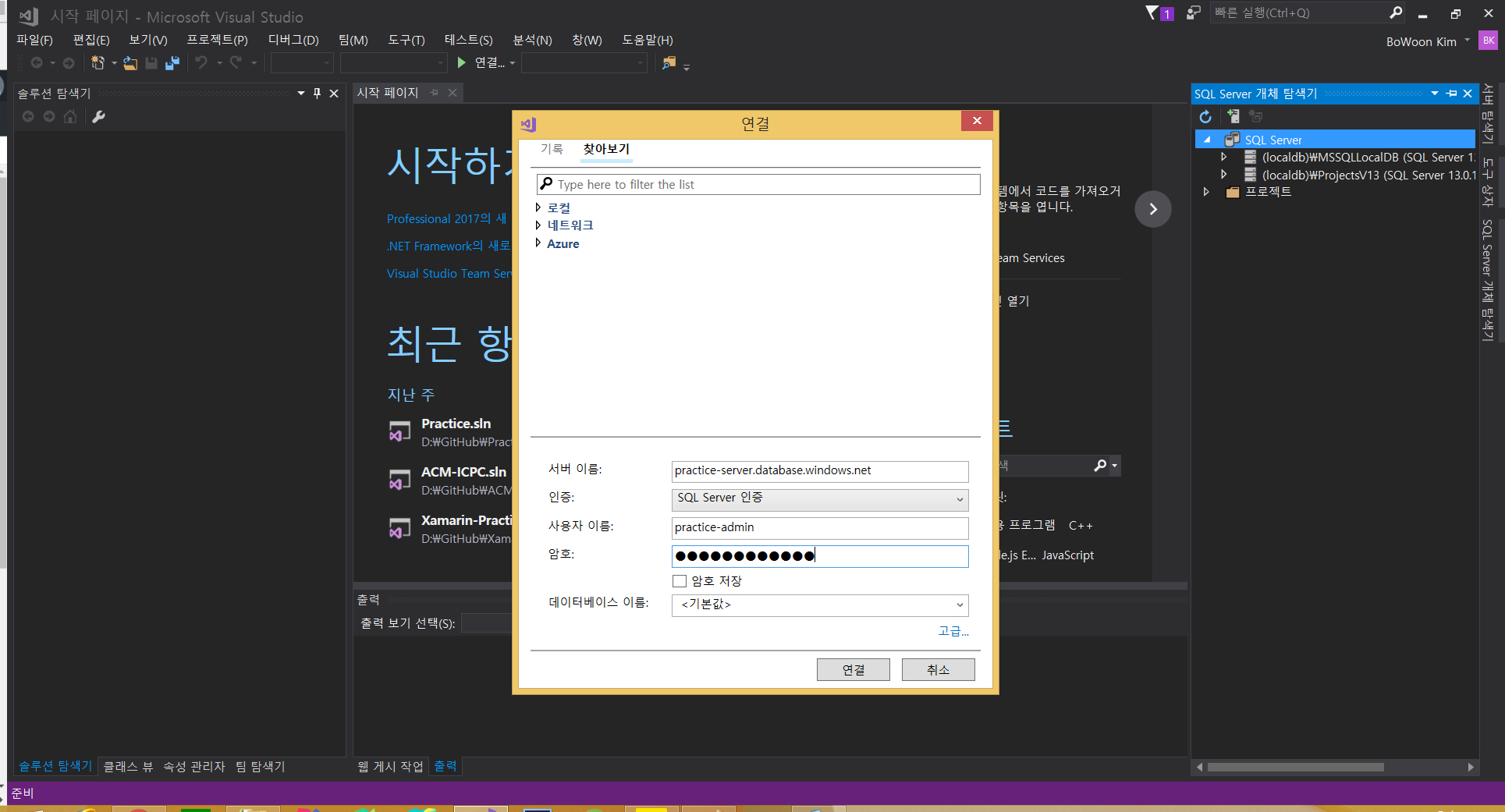Click the 취소 button in dialog
The width and height of the screenshot is (1505, 812).
pos(938,670)
